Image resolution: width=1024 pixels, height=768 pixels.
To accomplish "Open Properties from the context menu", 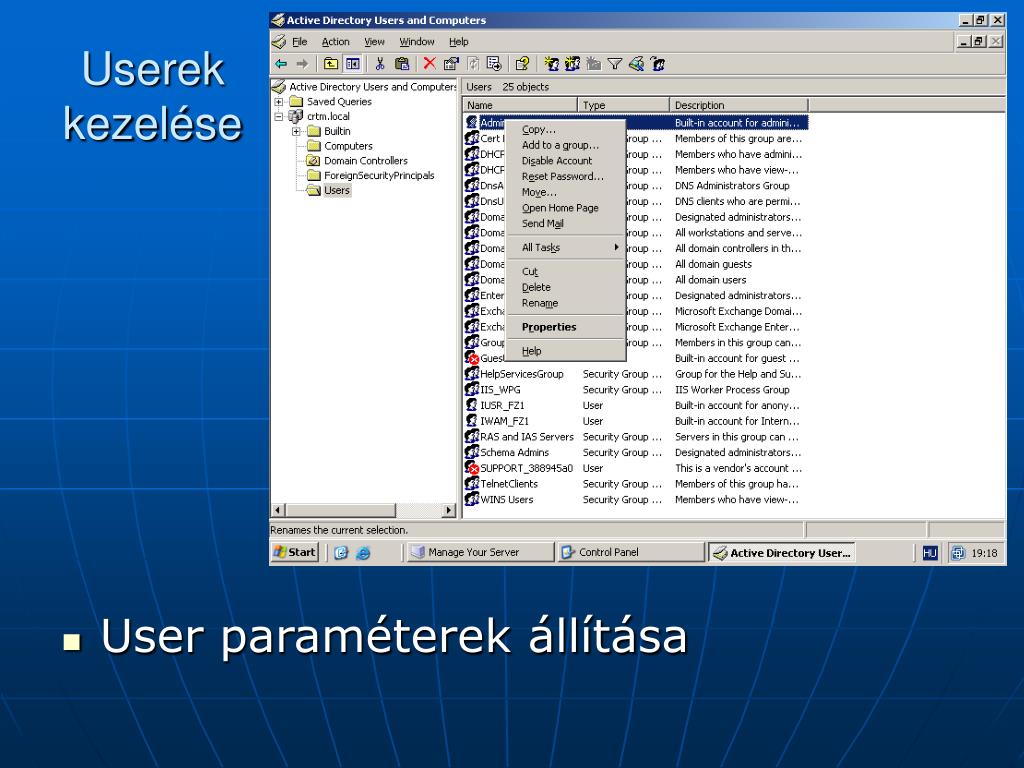I will [x=565, y=327].
